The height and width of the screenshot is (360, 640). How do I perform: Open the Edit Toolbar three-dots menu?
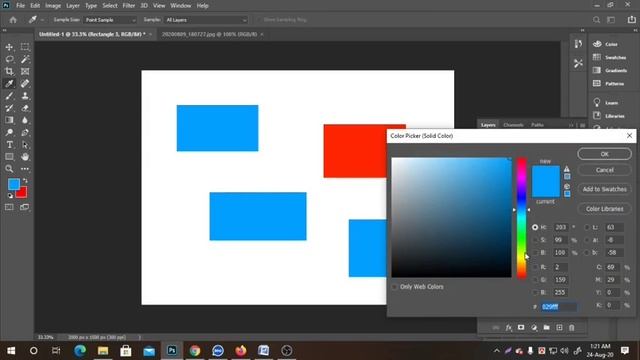(x=25, y=169)
